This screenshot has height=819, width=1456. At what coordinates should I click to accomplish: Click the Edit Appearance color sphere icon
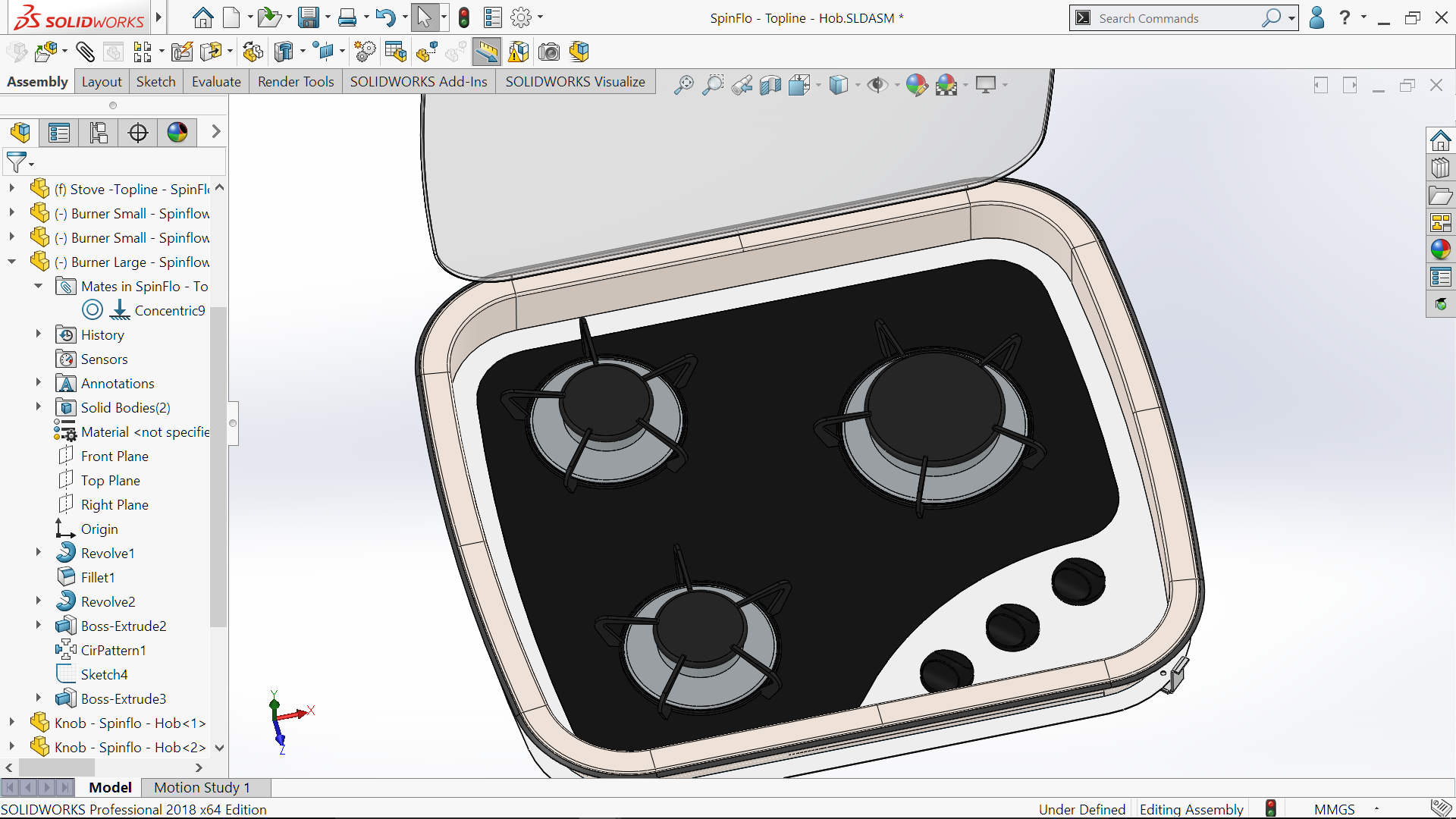916,85
